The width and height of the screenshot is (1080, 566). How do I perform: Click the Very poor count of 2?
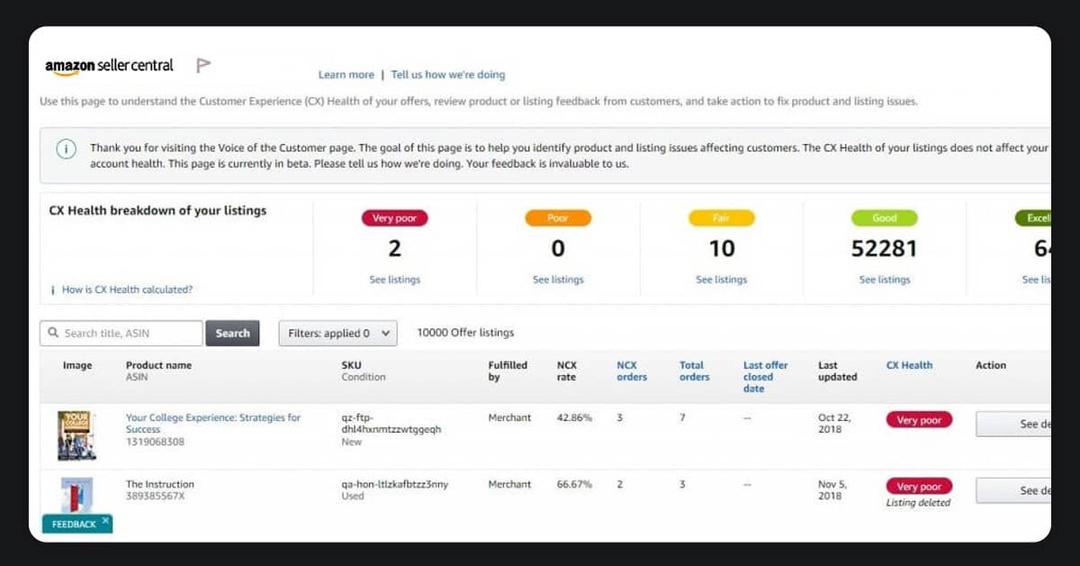(395, 249)
